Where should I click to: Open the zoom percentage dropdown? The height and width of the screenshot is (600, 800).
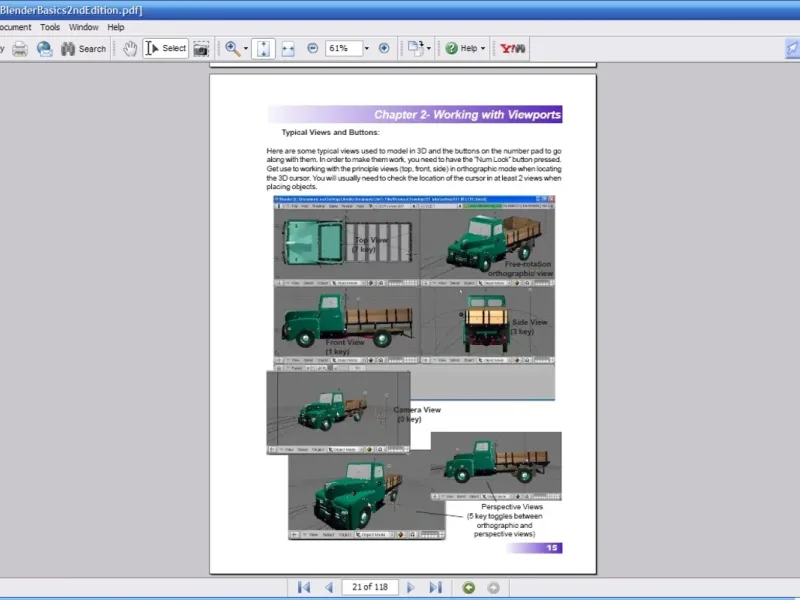point(367,48)
